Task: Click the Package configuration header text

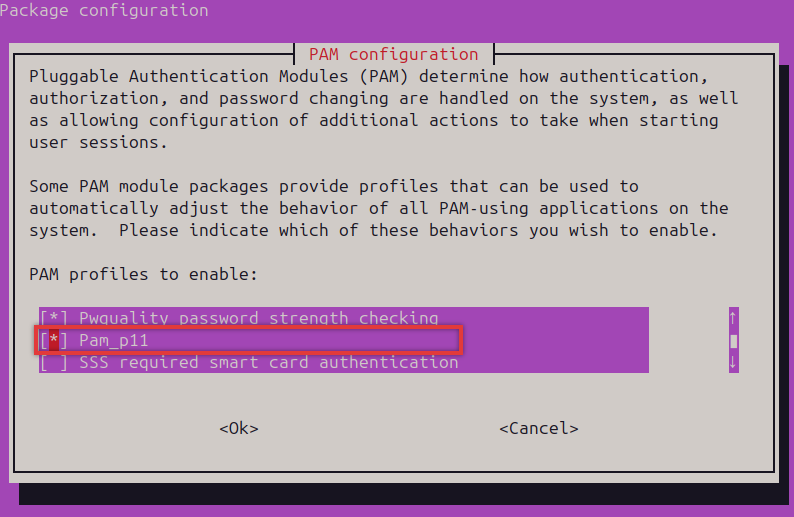Action: [x=104, y=11]
